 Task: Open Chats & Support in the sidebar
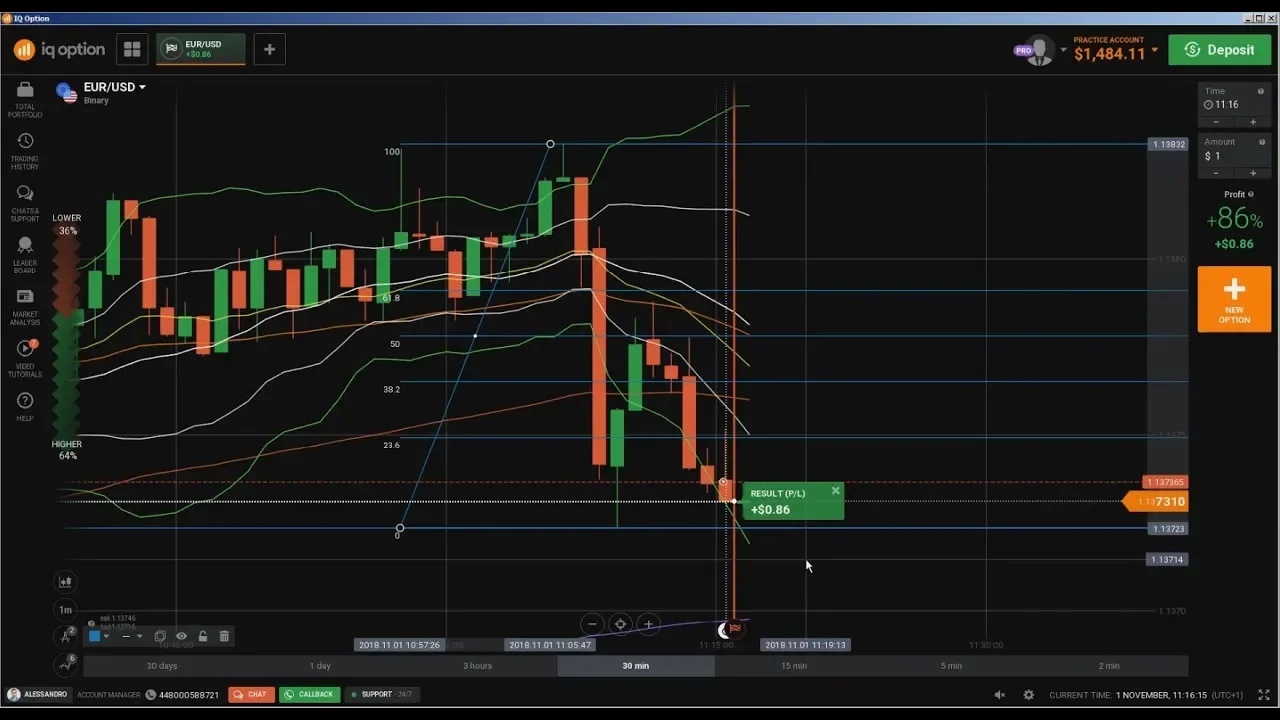[25, 203]
